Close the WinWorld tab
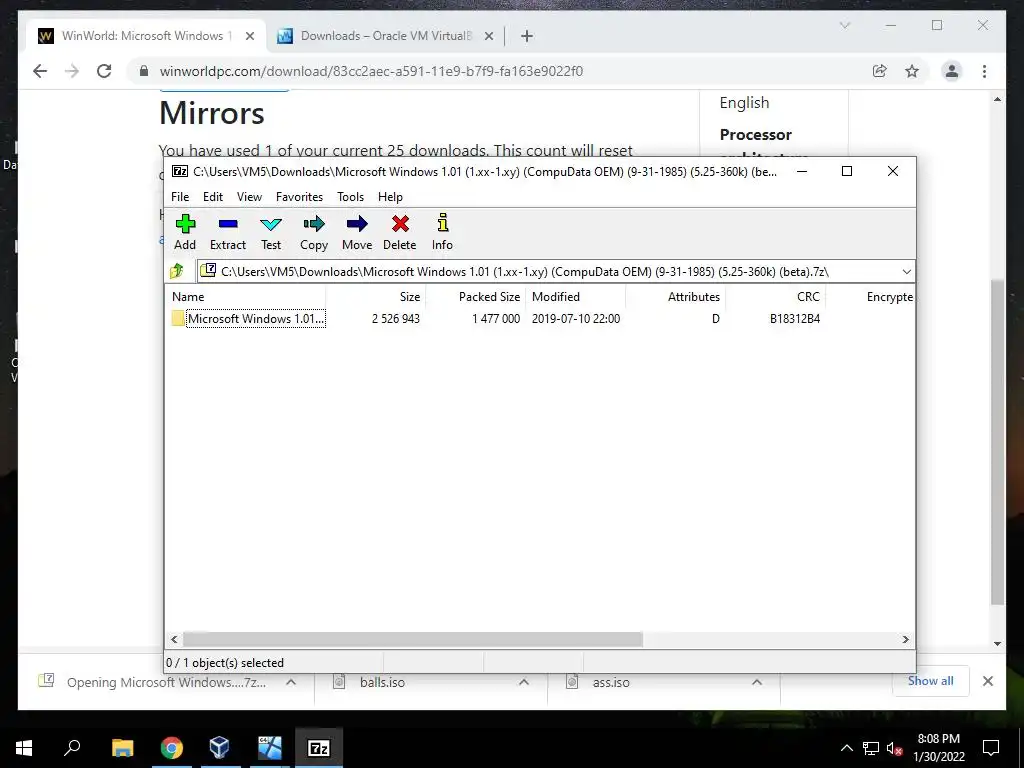1024x768 pixels. [249, 37]
